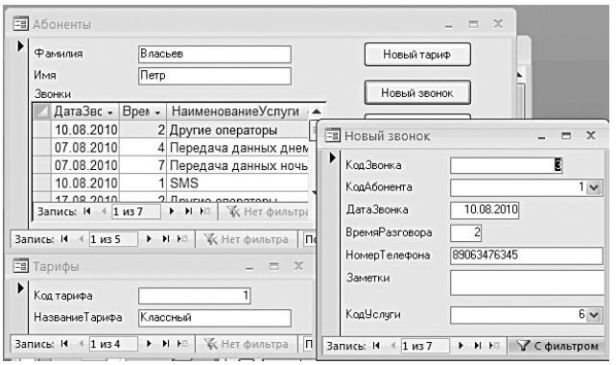
Task: Click the Новый тариф button
Action: (x=417, y=54)
